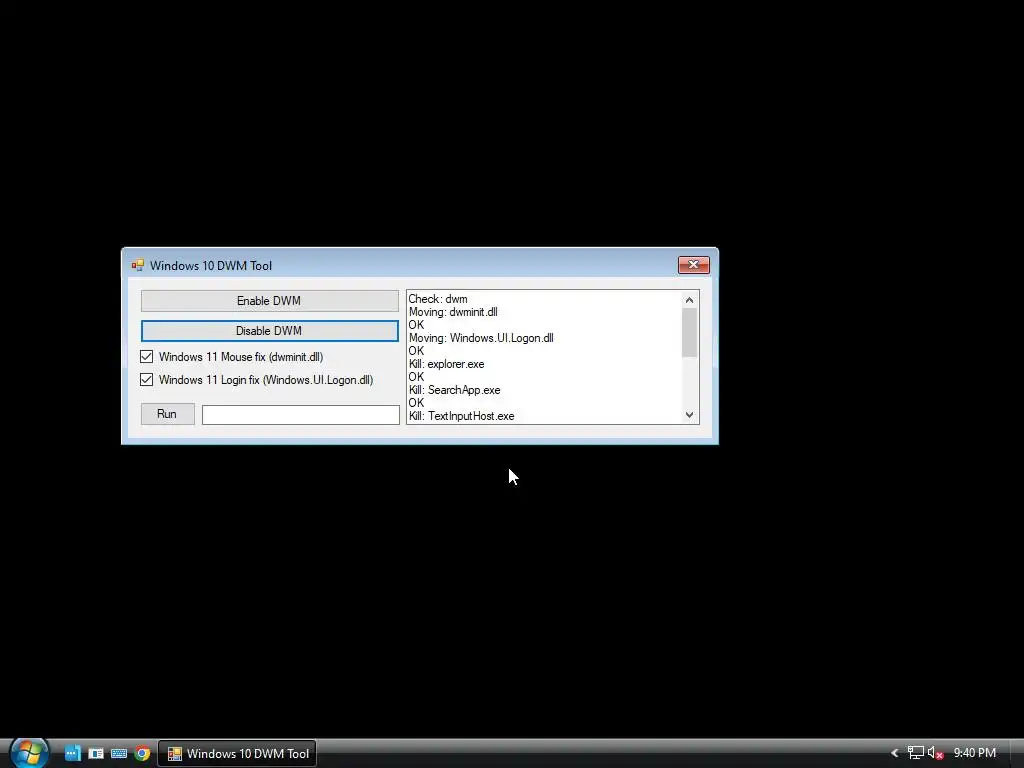1024x768 pixels.
Task: Focus the command field next to Run
Action: pyautogui.click(x=300, y=415)
